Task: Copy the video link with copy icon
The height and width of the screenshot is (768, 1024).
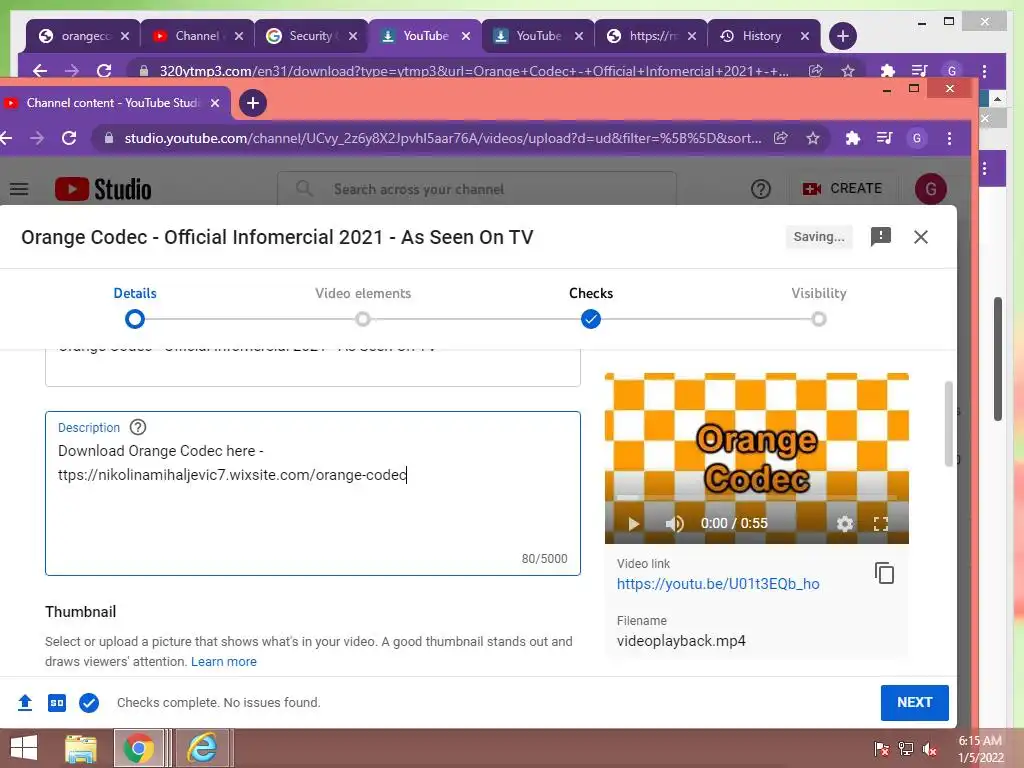Action: pyautogui.click(x=884, y=573)
